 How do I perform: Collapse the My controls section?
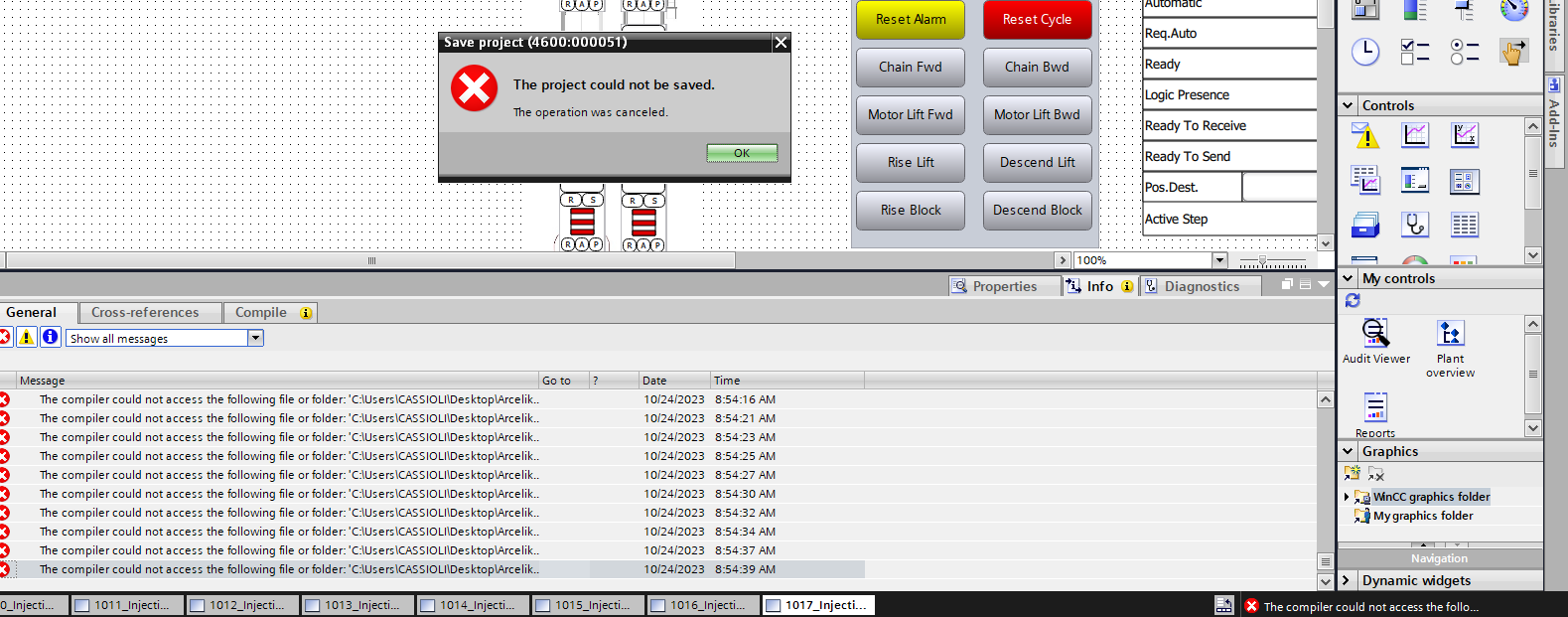1348,278
